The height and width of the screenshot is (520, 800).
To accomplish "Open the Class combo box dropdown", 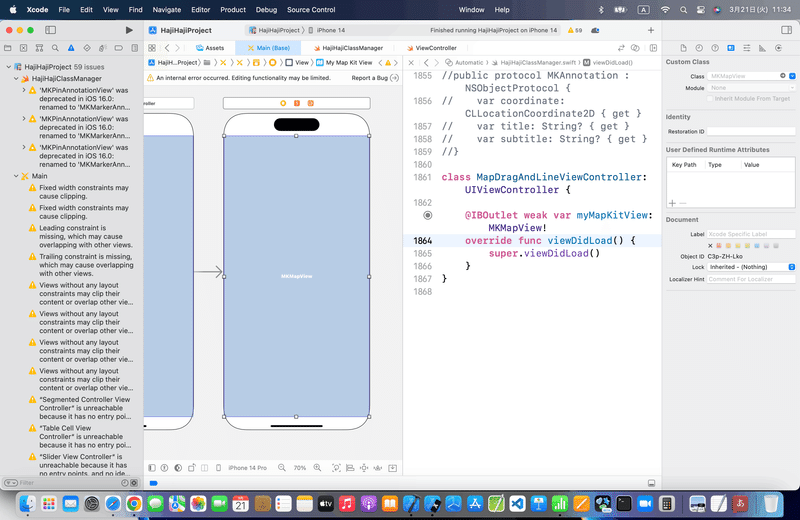I will [792, 76].
